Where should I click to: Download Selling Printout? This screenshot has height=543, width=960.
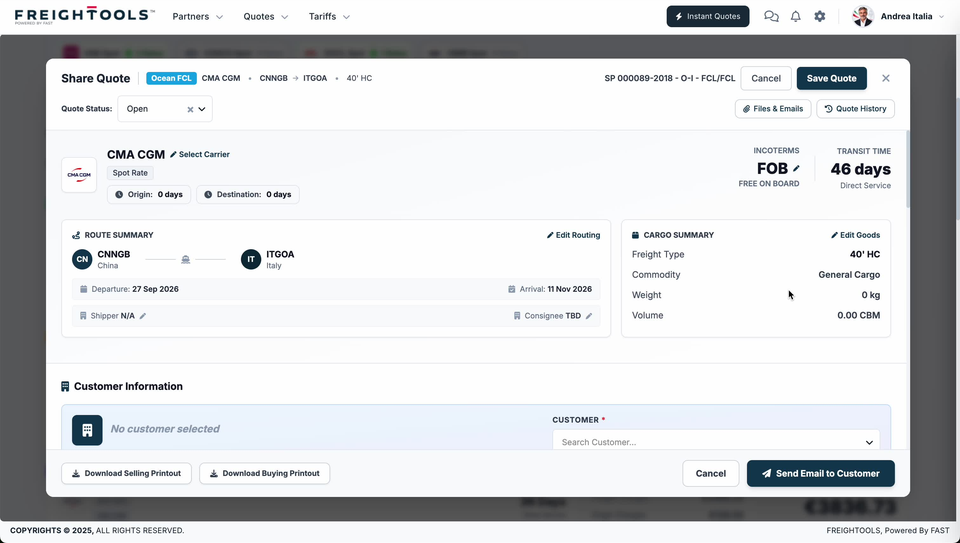[x=126, y=473]
